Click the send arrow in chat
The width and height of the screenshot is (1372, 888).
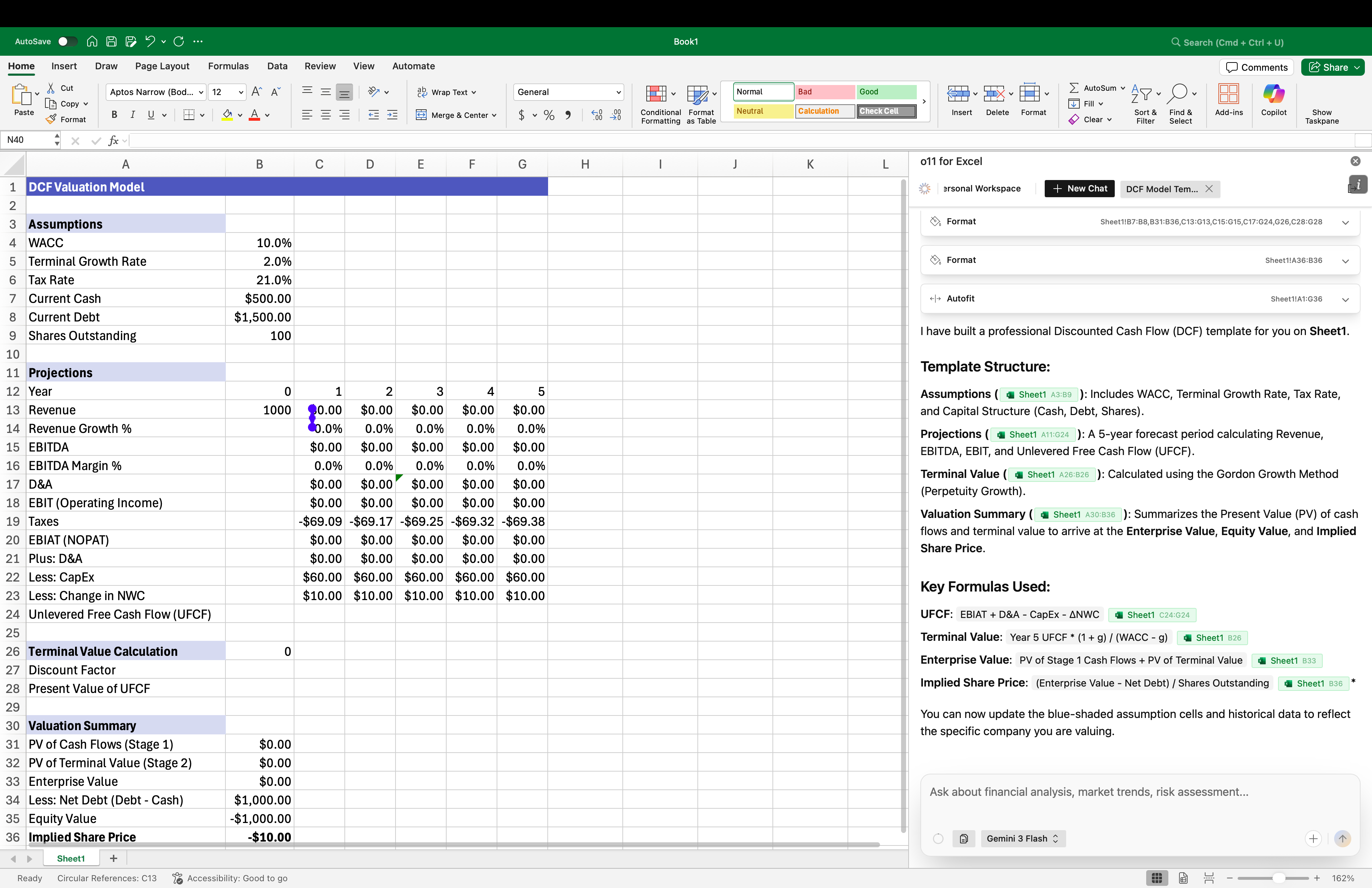click(1342, 838)
